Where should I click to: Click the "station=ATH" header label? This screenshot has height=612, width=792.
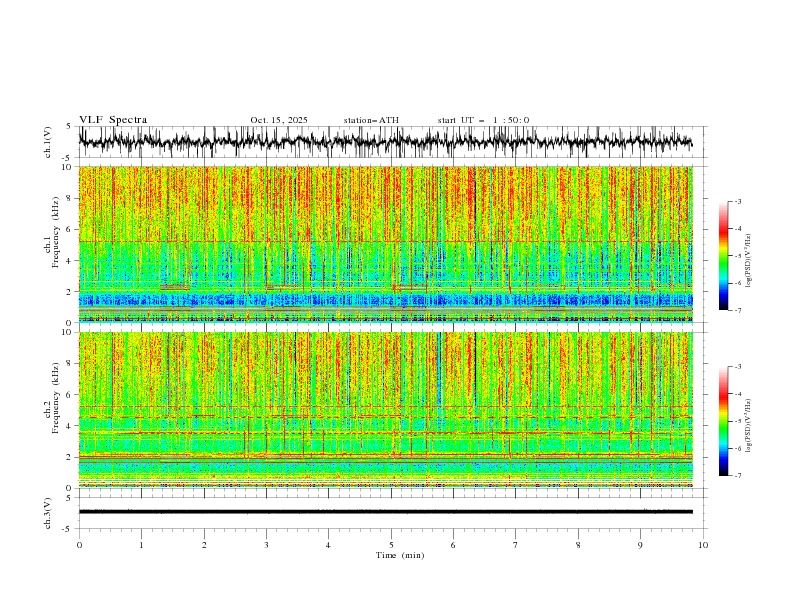371,120
